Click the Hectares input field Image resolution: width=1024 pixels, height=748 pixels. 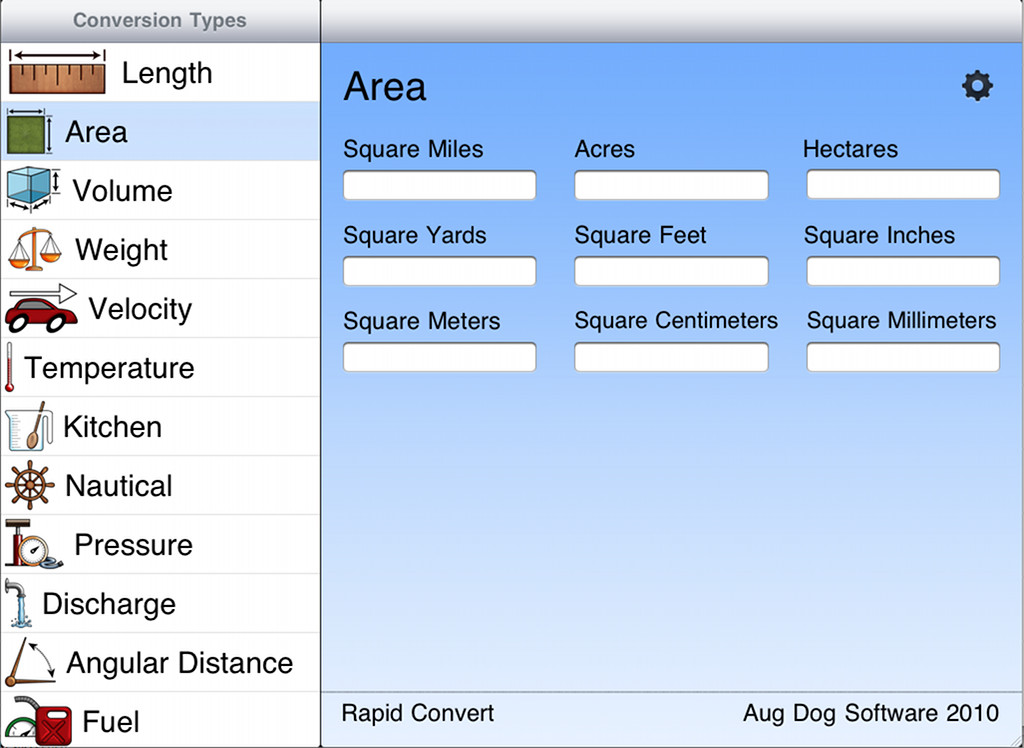pyautogui.click(x=903, y=185)
